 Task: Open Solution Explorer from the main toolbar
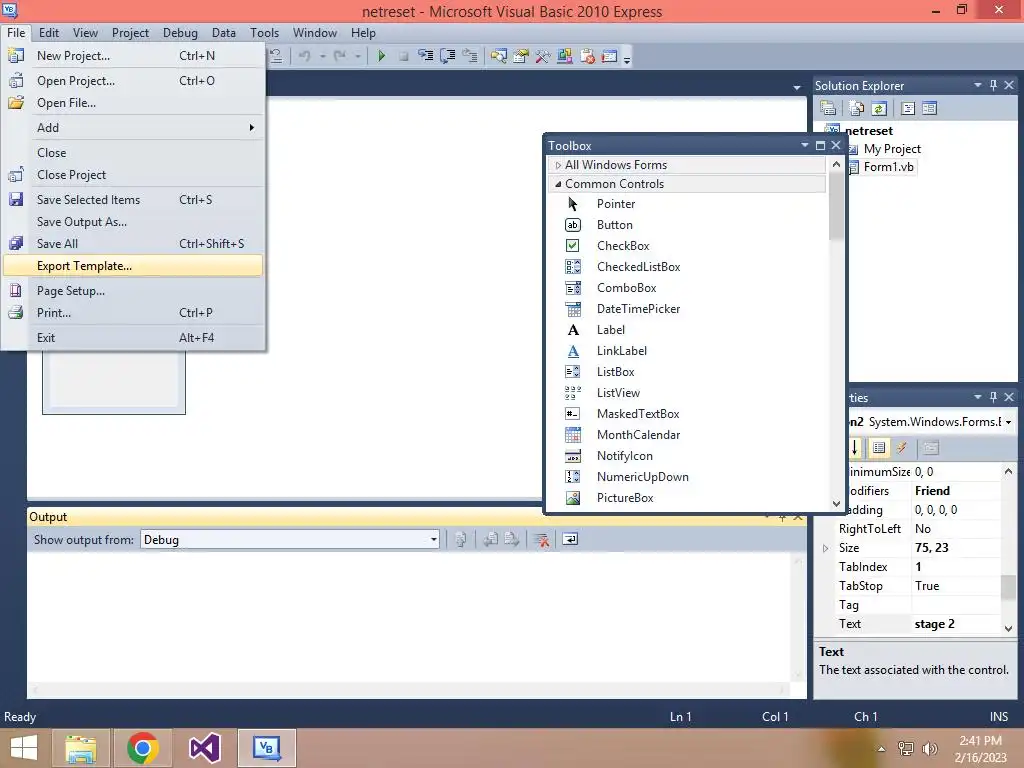click(x=499, y=56)
